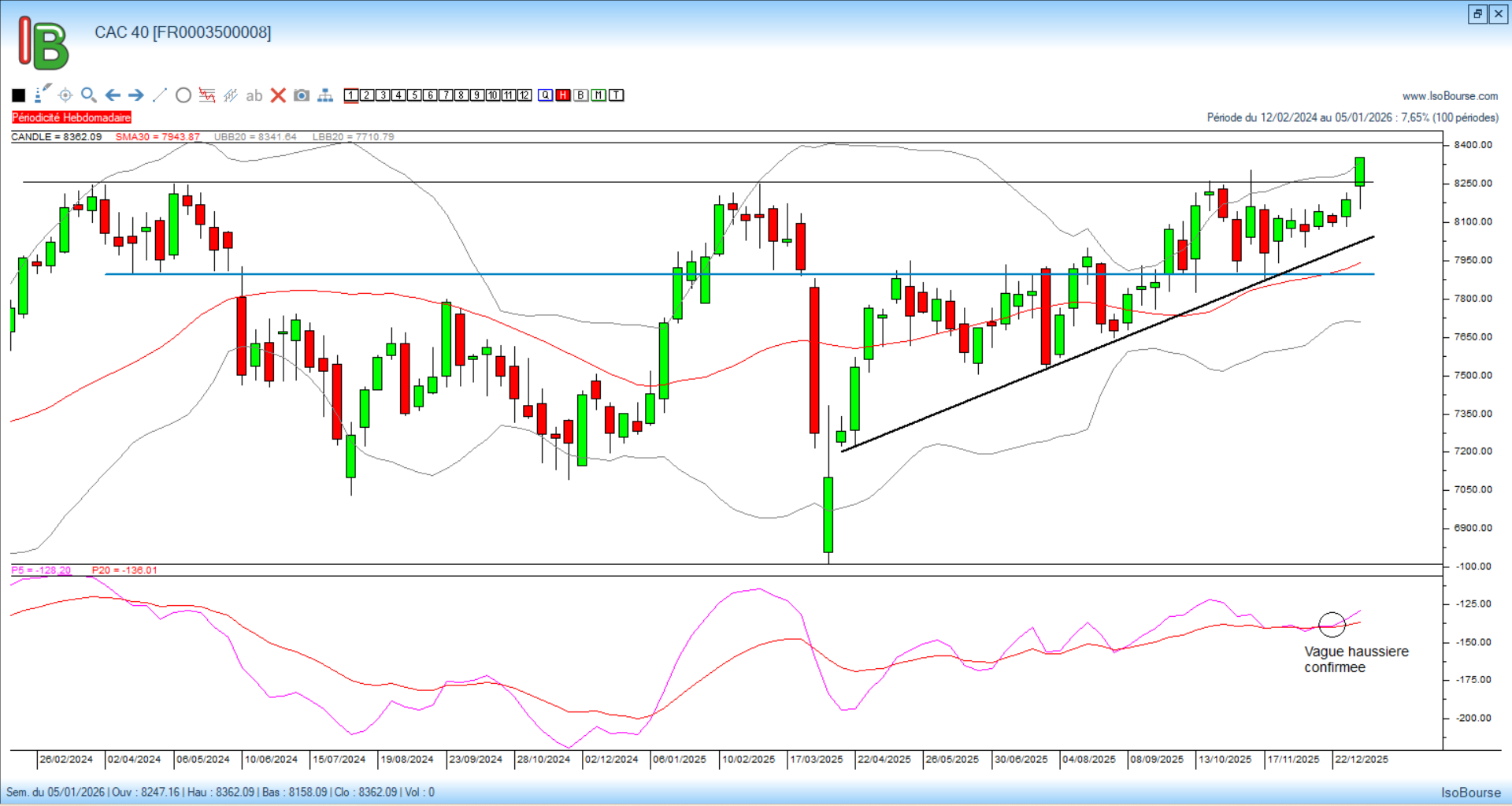1512x806 pixels.
Task: Navigate back with the left arrow
Action: click(113, 95)
